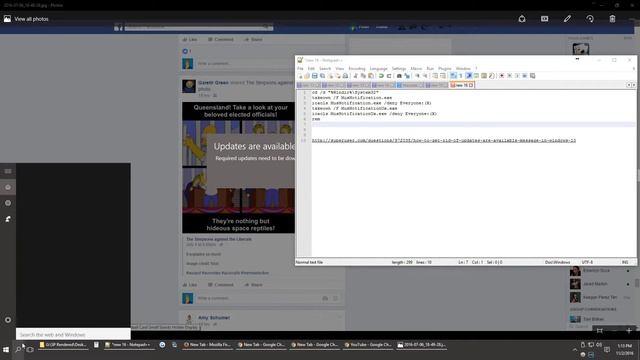Toggle Show Indent Guide in Notepad++
The image size is (640, 360).
(x=469, y=76)
